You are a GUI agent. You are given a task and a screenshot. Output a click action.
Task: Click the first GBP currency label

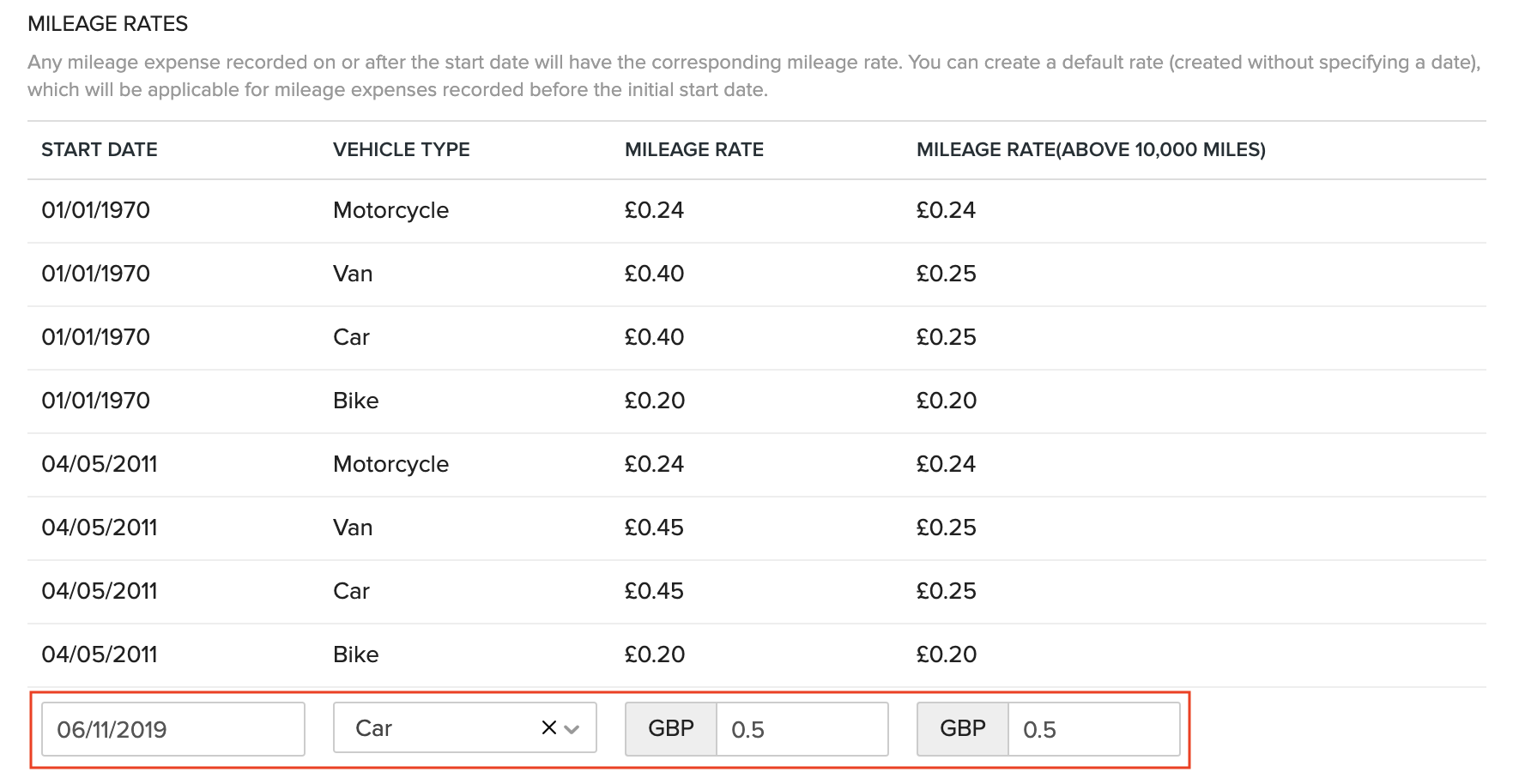[670, 729]
